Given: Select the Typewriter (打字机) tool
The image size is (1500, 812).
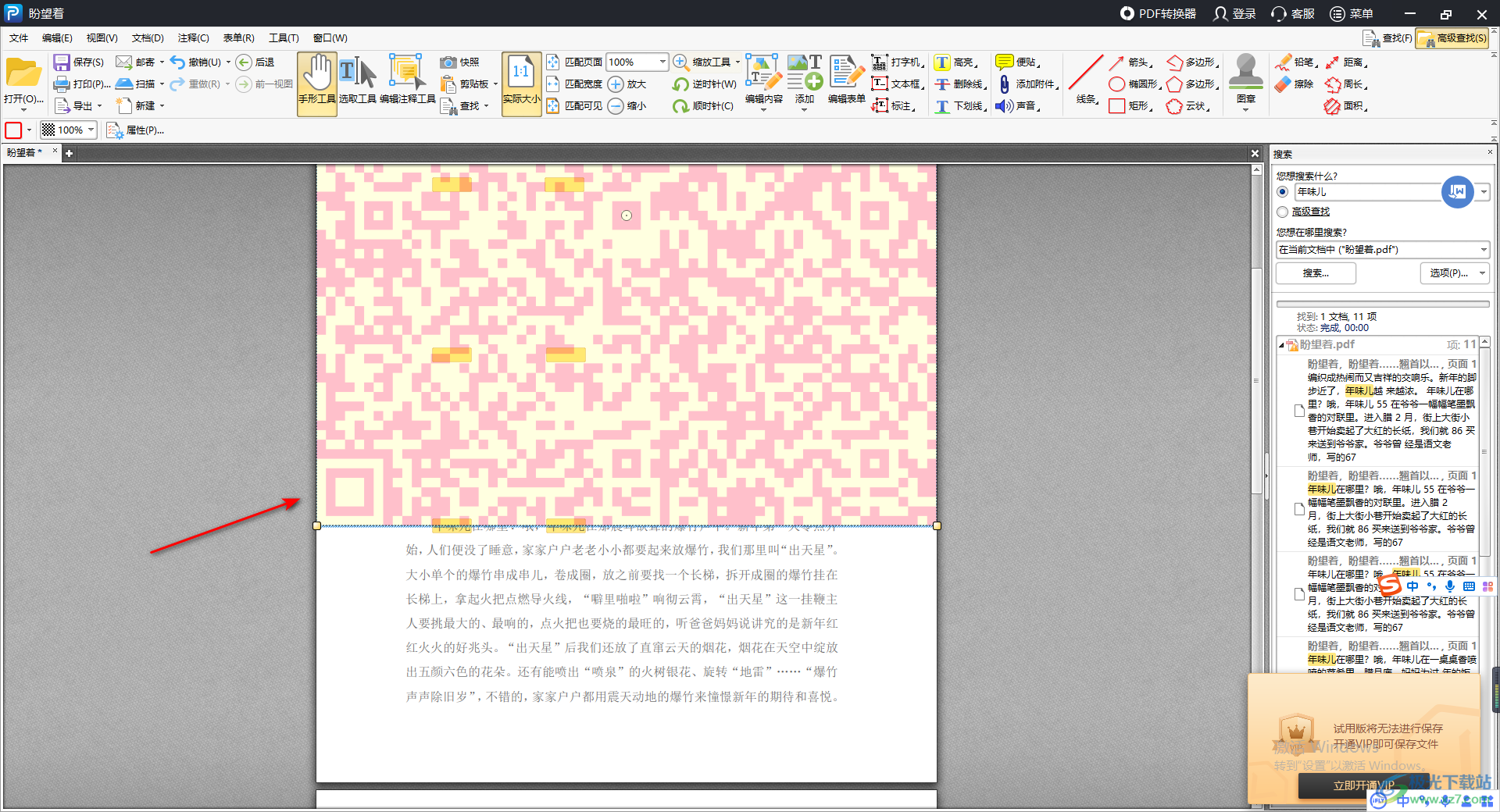Looking at the screenshot, I should pyautogui.click(x=898, y=62).
